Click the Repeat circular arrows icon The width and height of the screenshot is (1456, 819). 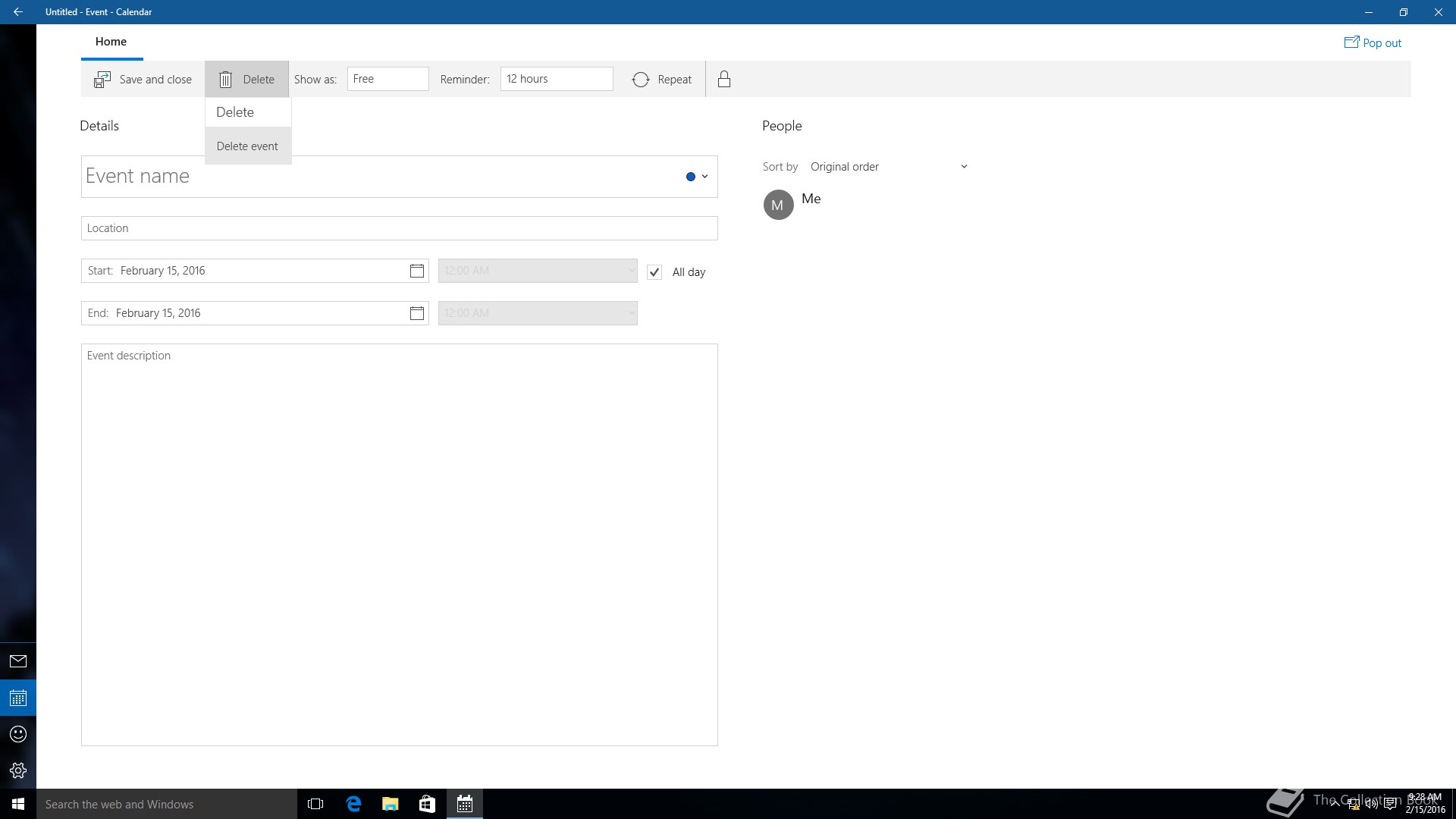[x=641, y=80]
